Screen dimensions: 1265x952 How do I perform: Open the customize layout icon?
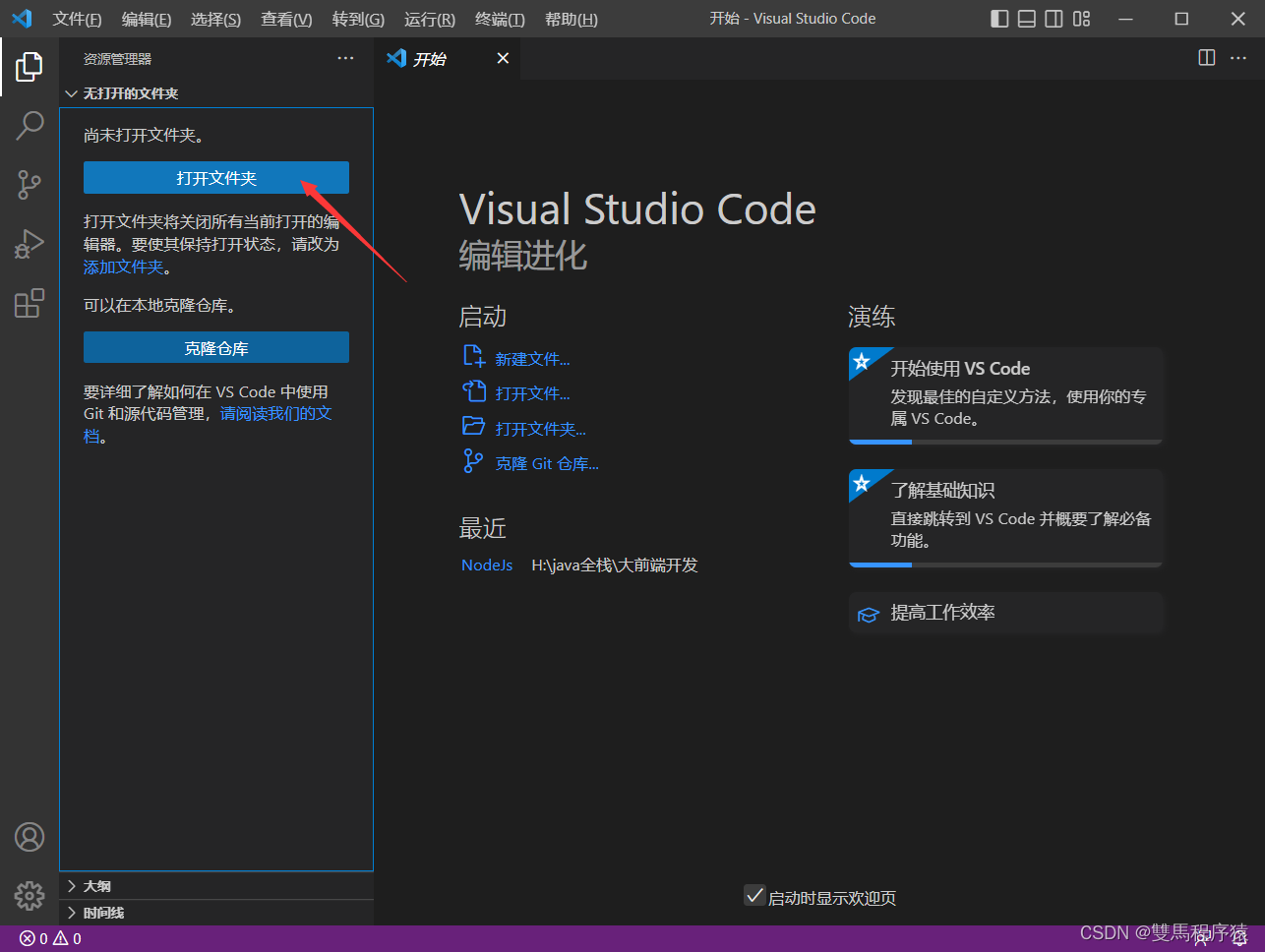[1082, 19]
